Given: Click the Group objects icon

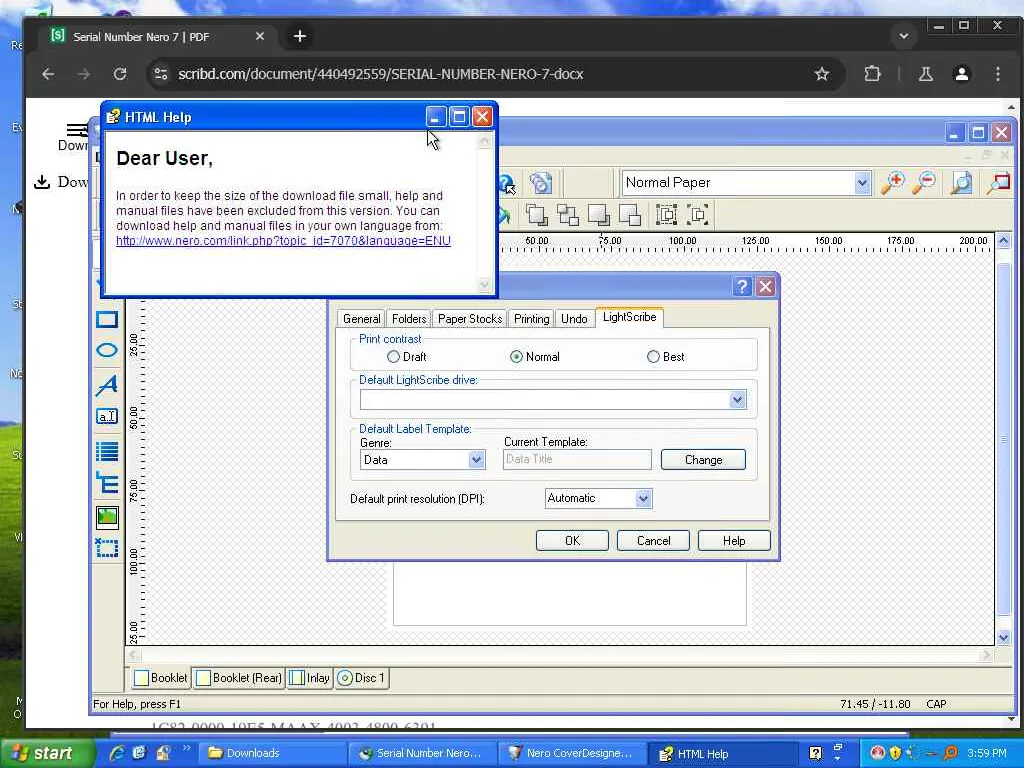Looking at the screenshot, I should pos(667,215).
